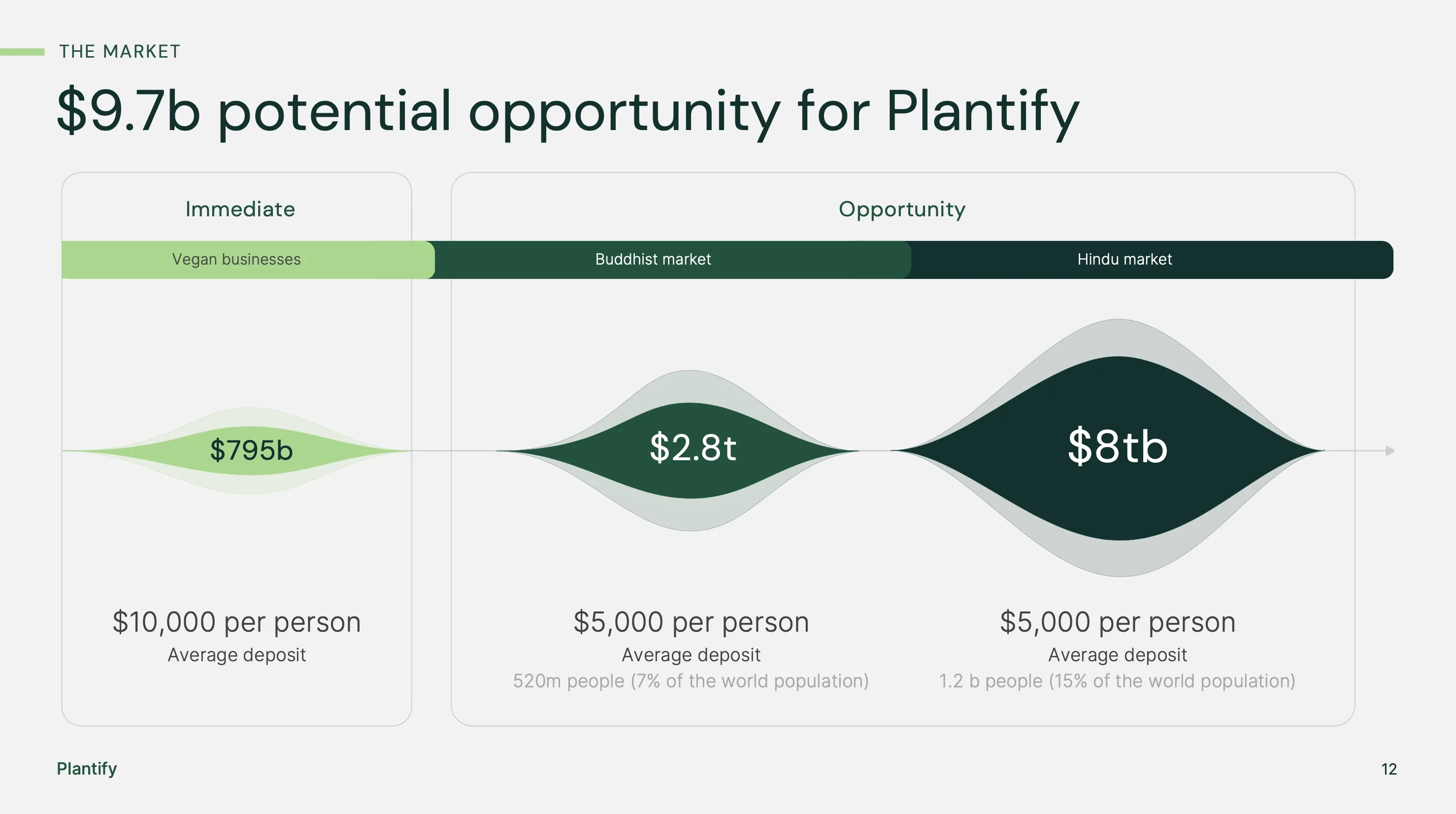
Task: Click the Vegan businesses bar segment
Action: point(236,260)
